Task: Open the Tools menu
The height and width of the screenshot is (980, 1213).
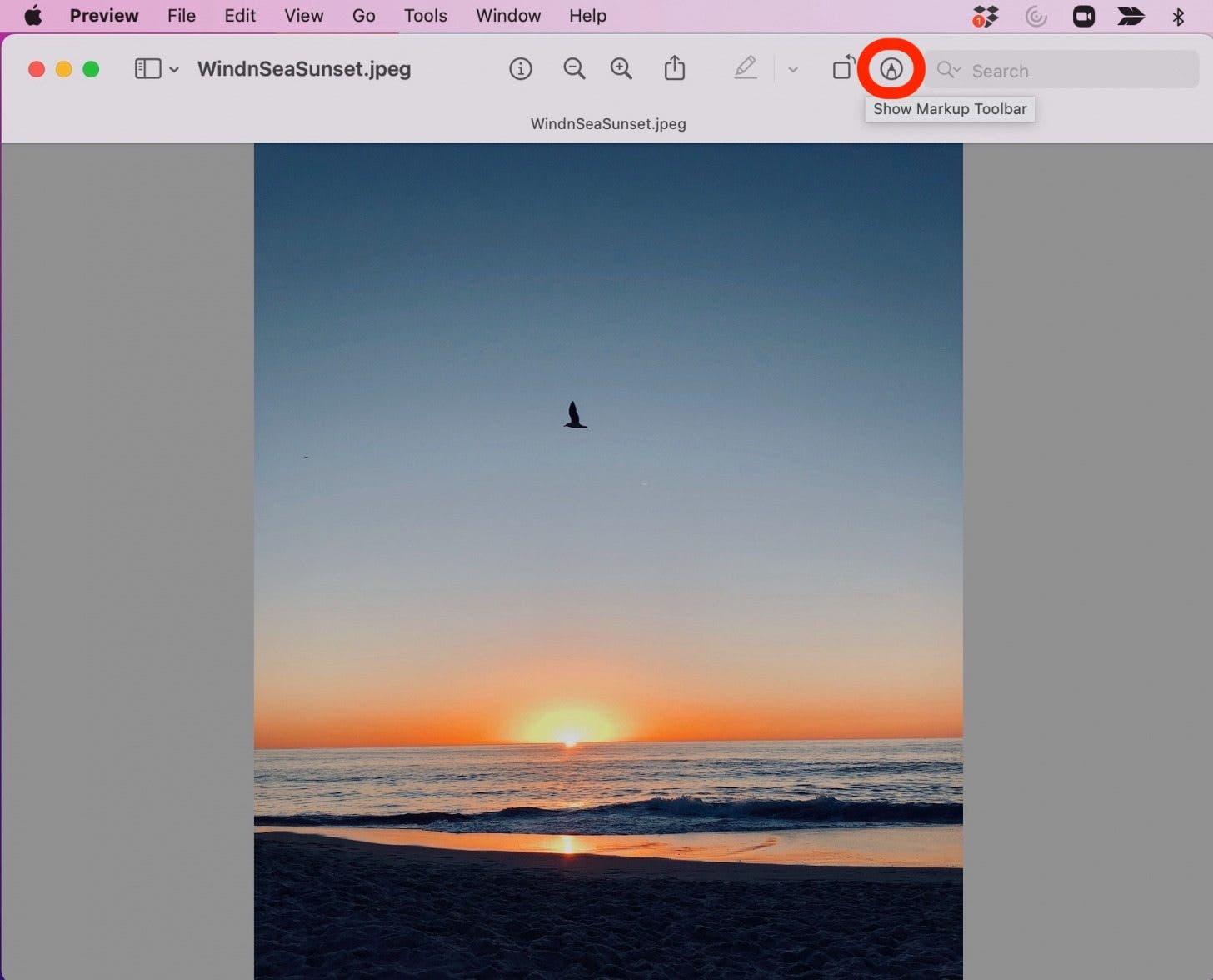Action: 425,15
